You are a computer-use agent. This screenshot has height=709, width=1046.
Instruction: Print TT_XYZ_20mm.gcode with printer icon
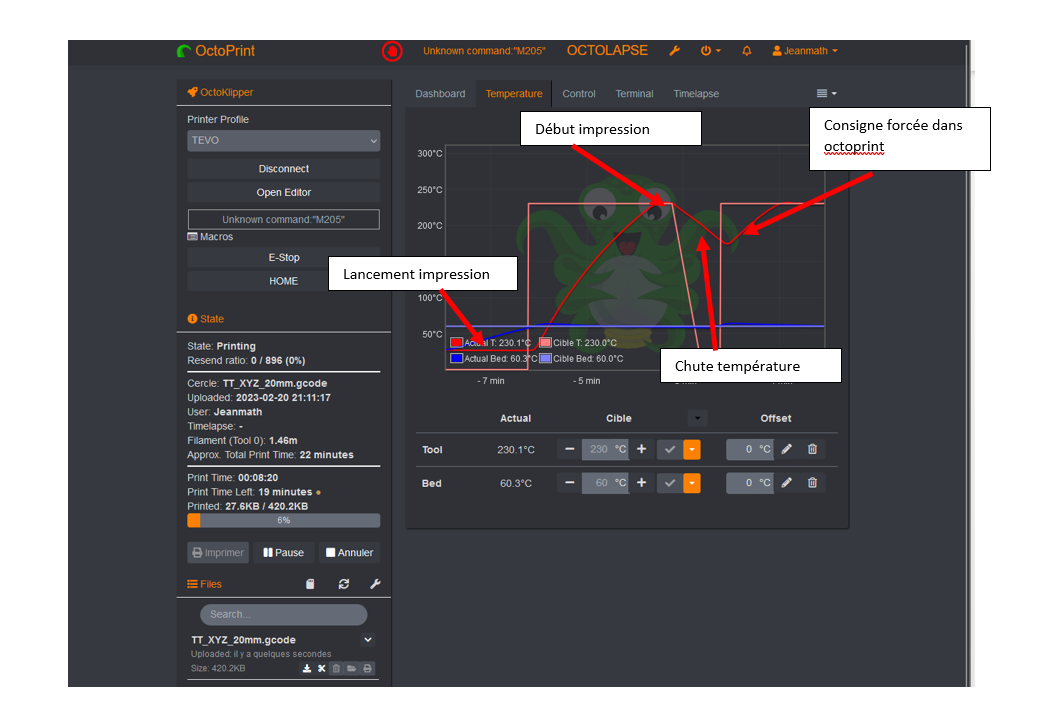(368, 668)
